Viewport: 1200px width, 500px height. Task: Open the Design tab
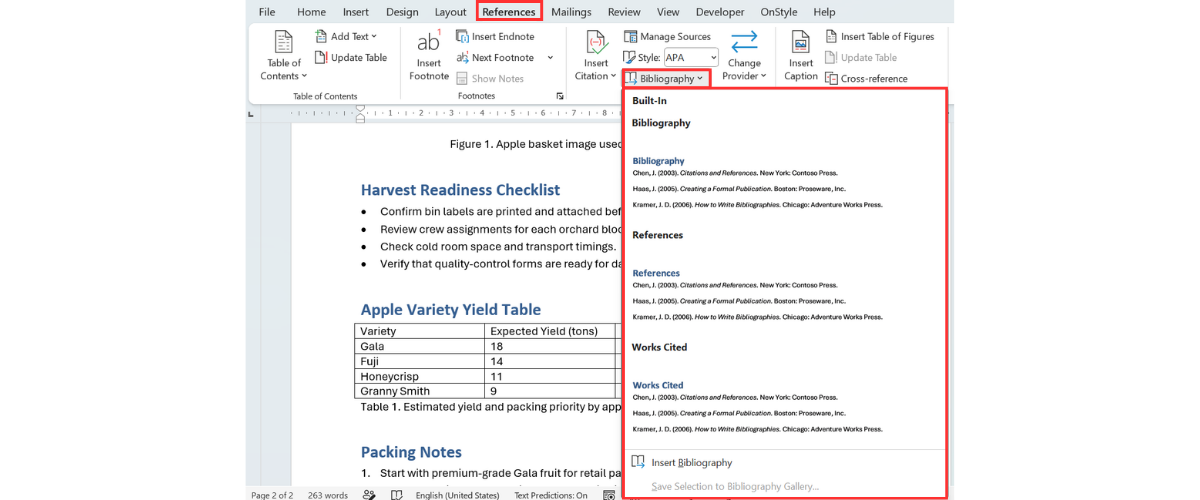click(402, 12)
